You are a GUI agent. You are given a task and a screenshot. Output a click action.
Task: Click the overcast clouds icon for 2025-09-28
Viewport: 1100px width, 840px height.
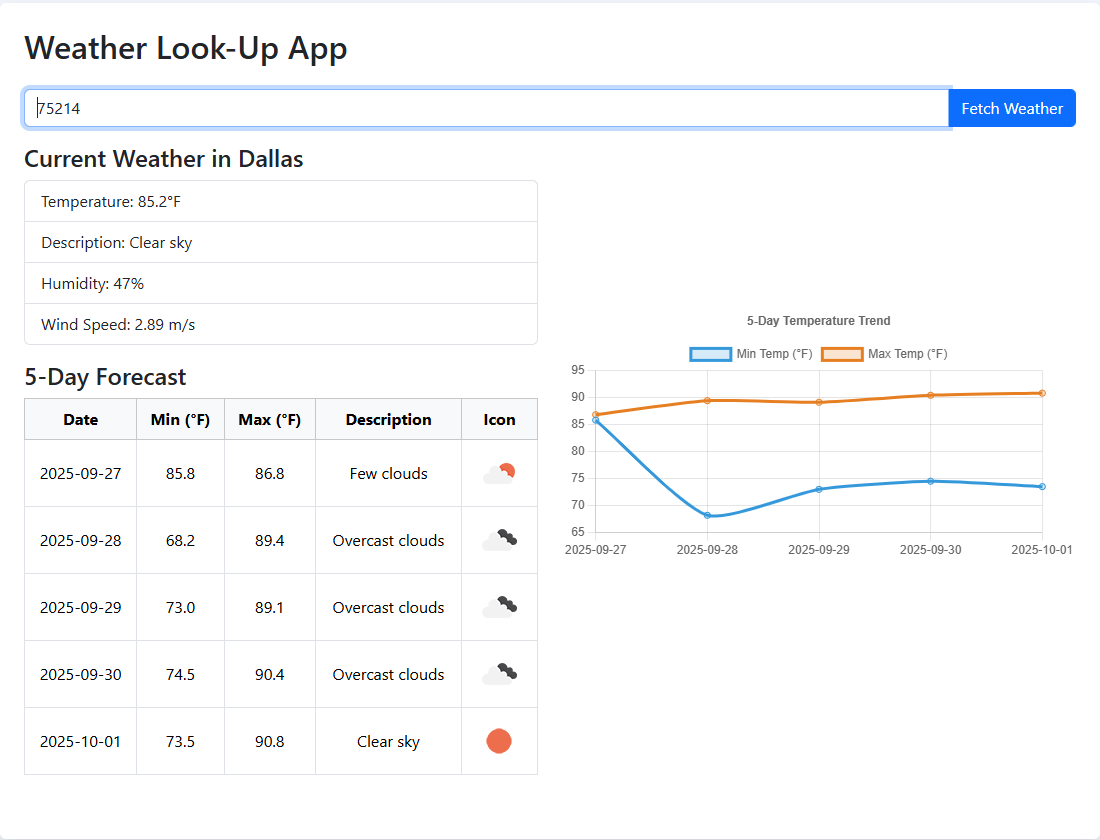tap(499, 541)
